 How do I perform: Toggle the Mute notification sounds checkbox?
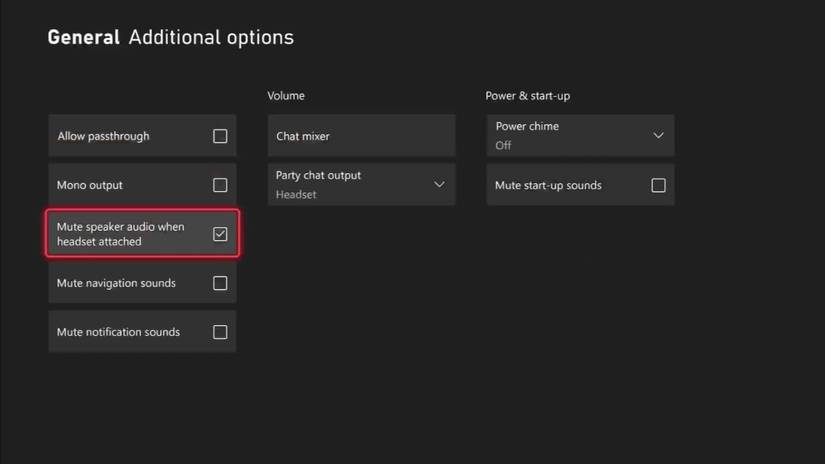(x=220, y=332)
